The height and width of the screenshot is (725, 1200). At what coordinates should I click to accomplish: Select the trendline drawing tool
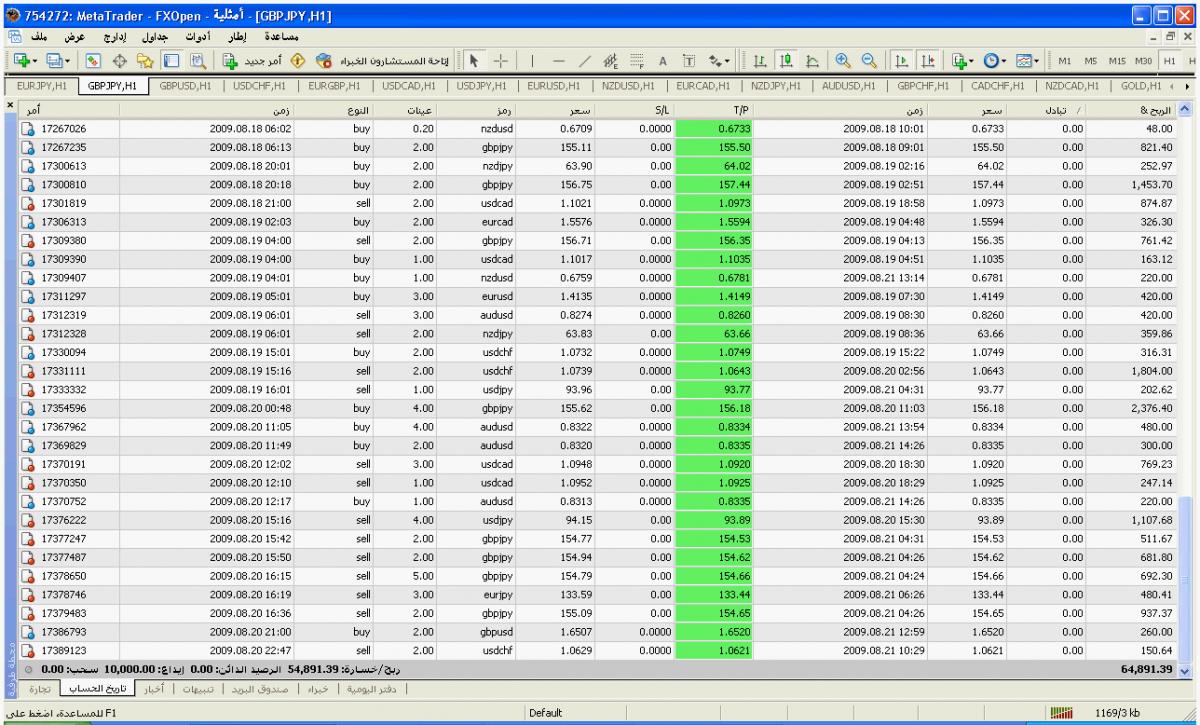coord(587,59)
